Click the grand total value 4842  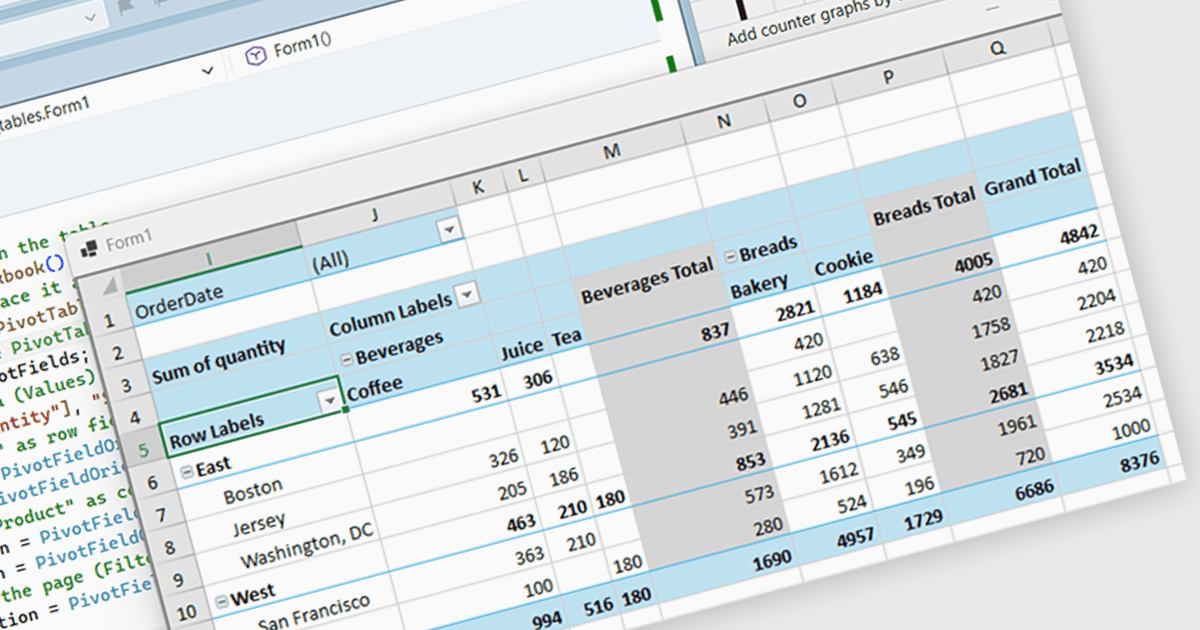pyautogui.click(x=1078, y=236)
